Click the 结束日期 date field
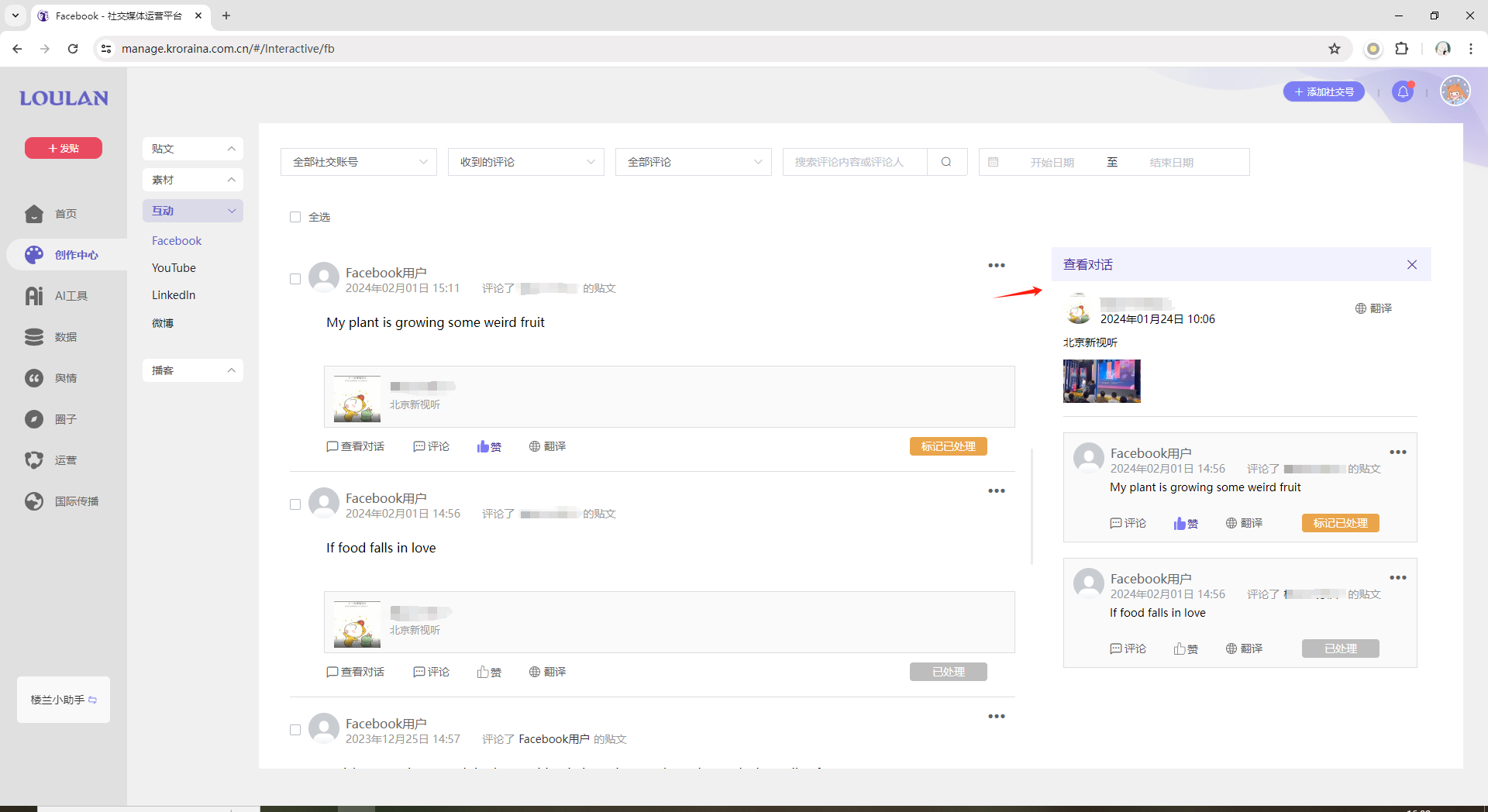 1171,162
